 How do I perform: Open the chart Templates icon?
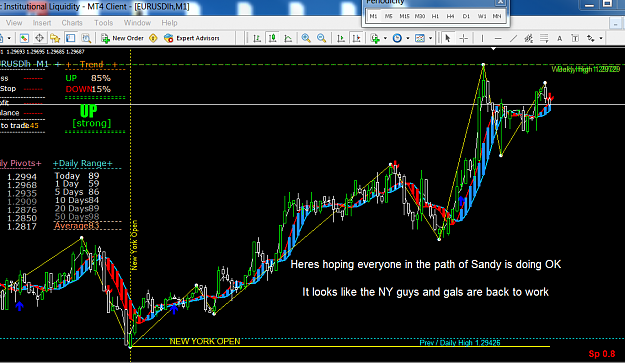(x=420, y=38)
